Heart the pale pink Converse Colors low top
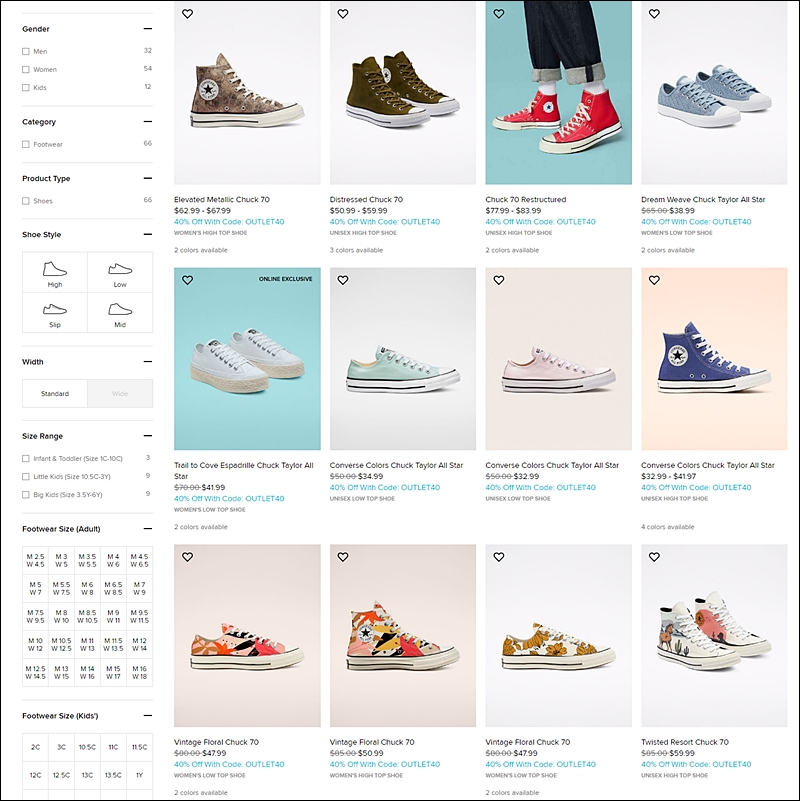The width and height of the screenshot is (800, 801). point(499,280)
